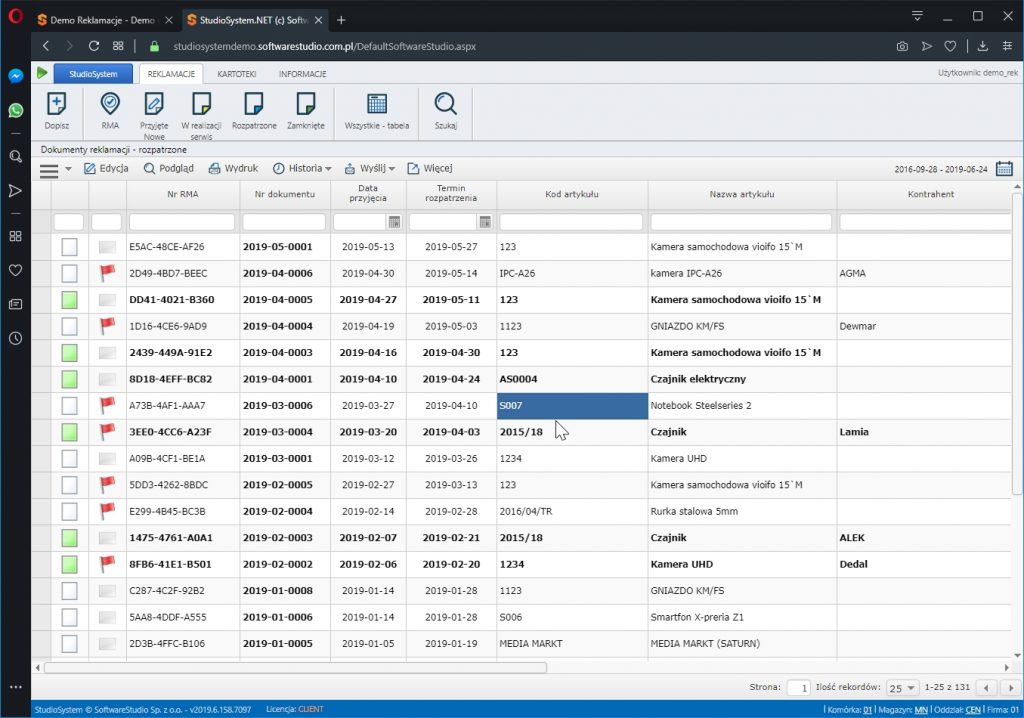Click the browser reload icon
This screenshot has width=1024, height=718.
pos(93,46)
